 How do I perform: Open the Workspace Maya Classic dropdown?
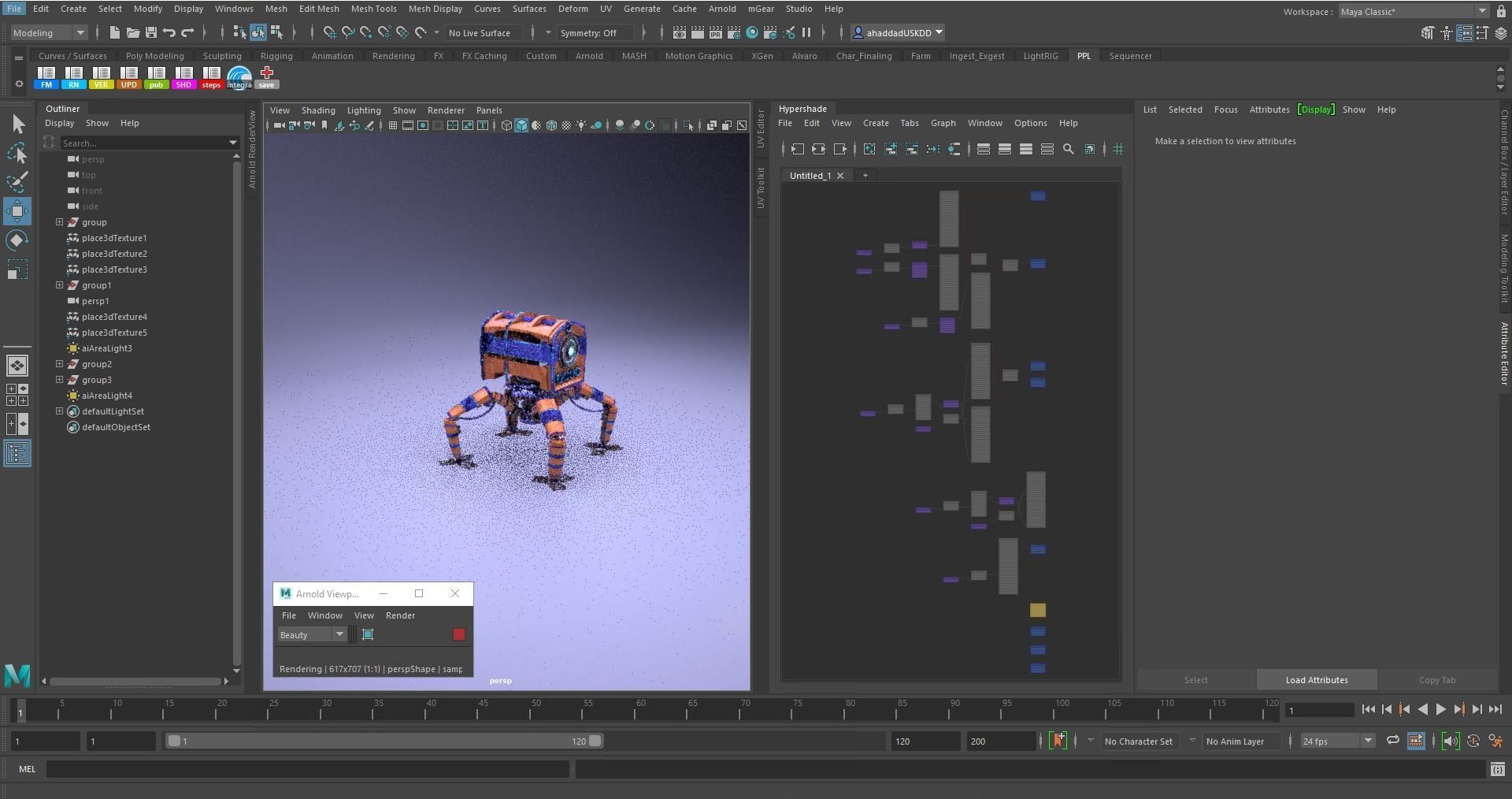1414,12
